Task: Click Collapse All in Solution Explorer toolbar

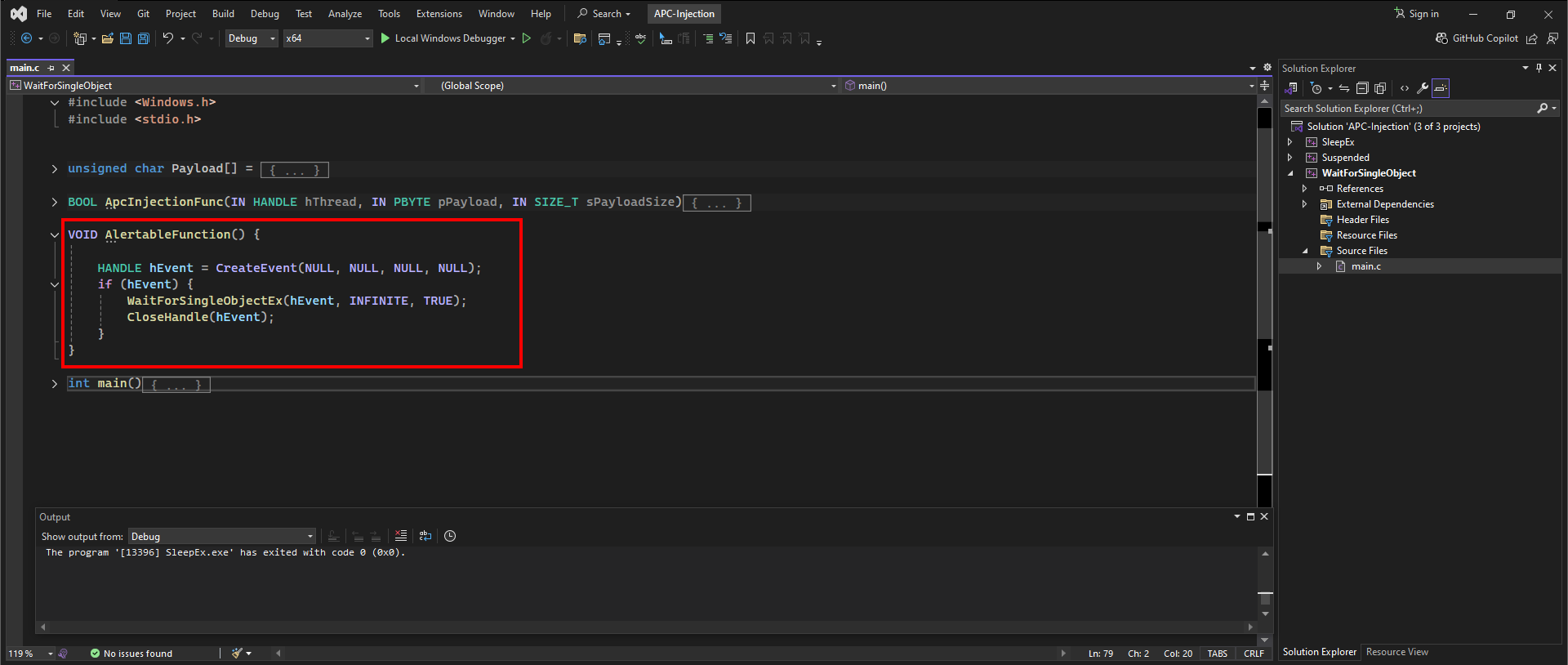Action: click(x=1362, y=88)
